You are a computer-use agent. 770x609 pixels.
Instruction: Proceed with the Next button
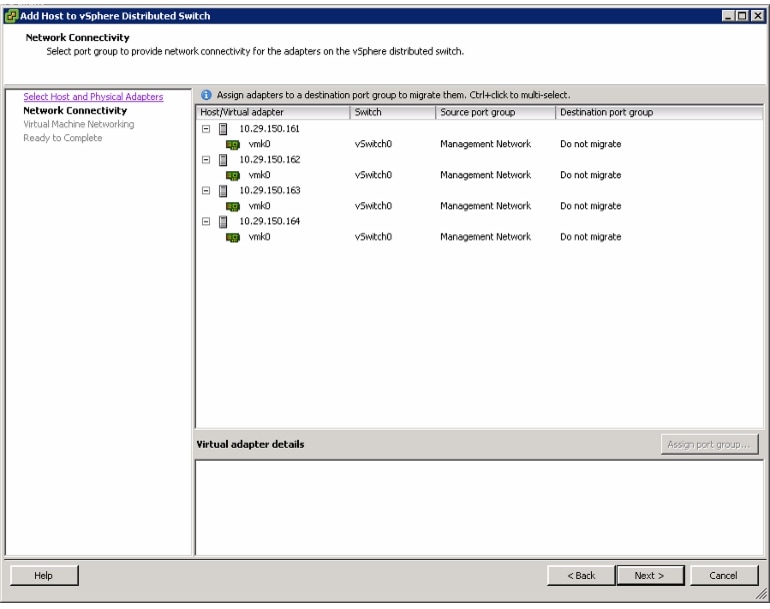click(650, 576)
